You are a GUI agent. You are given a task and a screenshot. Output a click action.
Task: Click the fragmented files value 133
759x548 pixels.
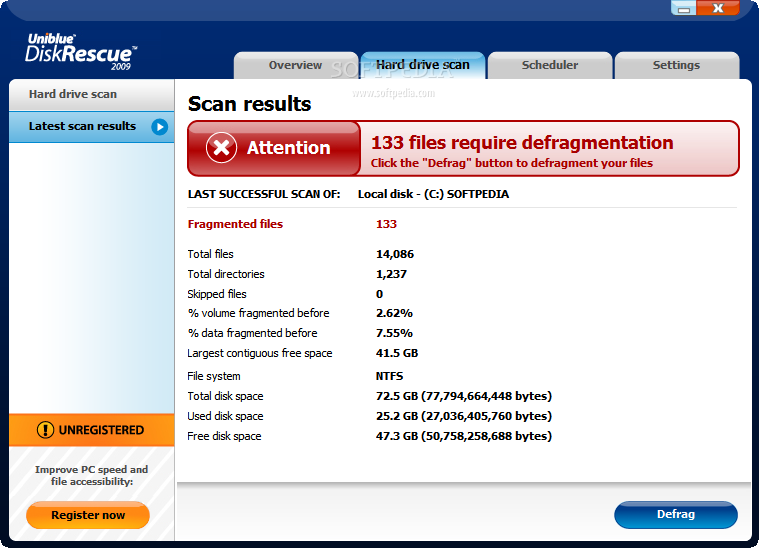coord(386,224)
